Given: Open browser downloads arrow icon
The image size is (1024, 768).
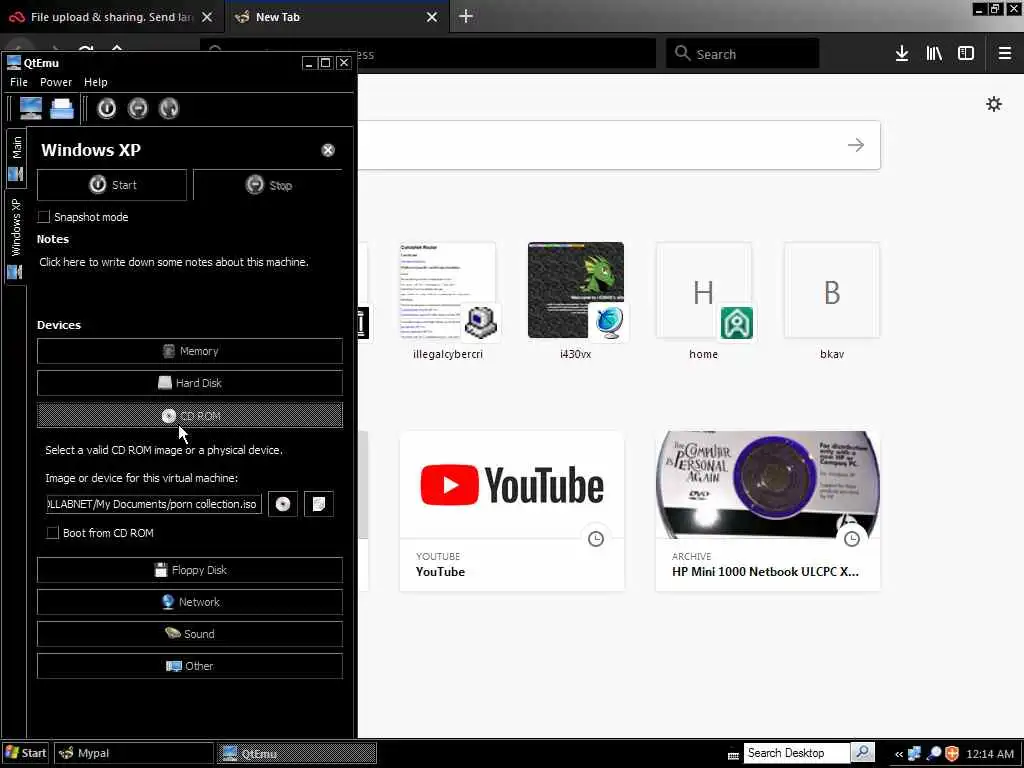Looking at the screenshot, I should [x=902, y=54].
